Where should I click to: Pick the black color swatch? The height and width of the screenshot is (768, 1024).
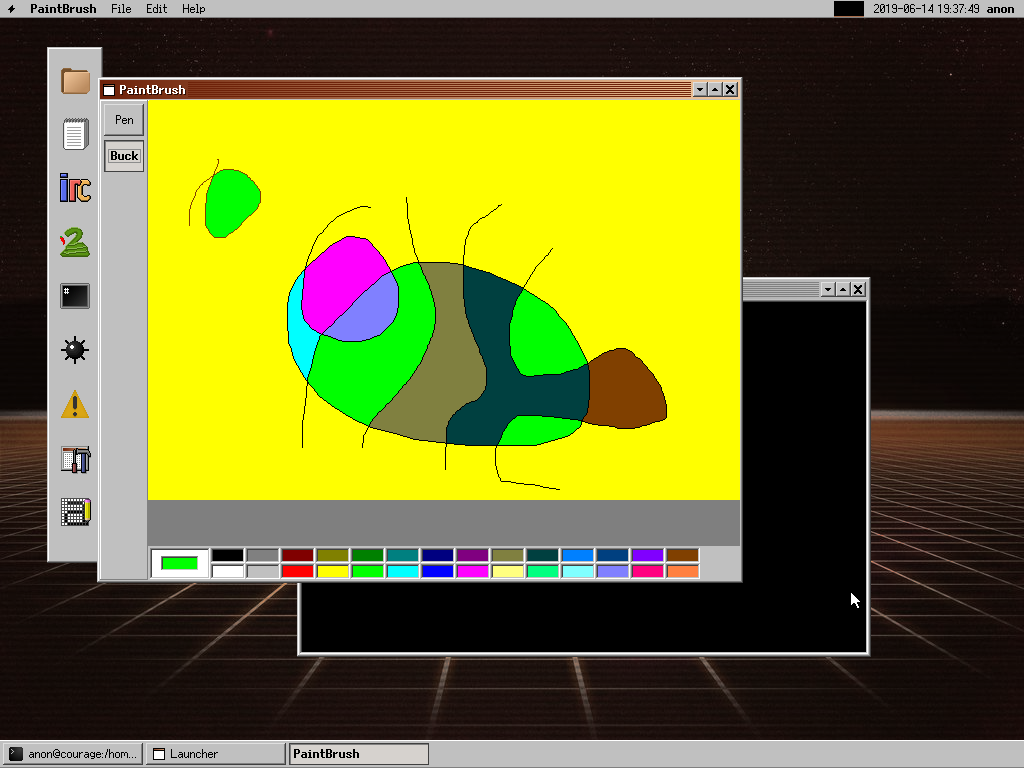click(x=228, y=556)
